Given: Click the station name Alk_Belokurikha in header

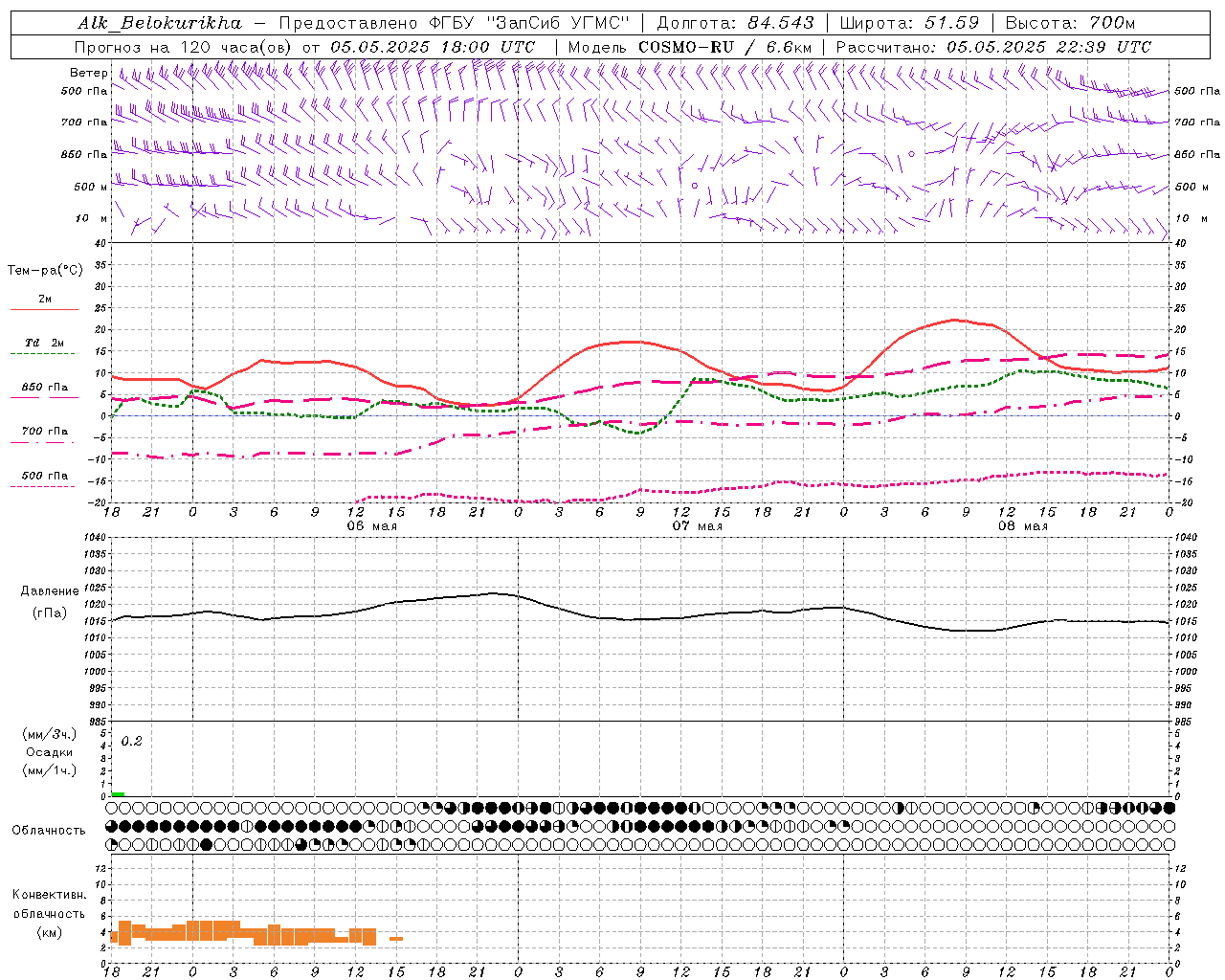Looking at the screenshot, I should pyautogui.click(x=160, y=23).
